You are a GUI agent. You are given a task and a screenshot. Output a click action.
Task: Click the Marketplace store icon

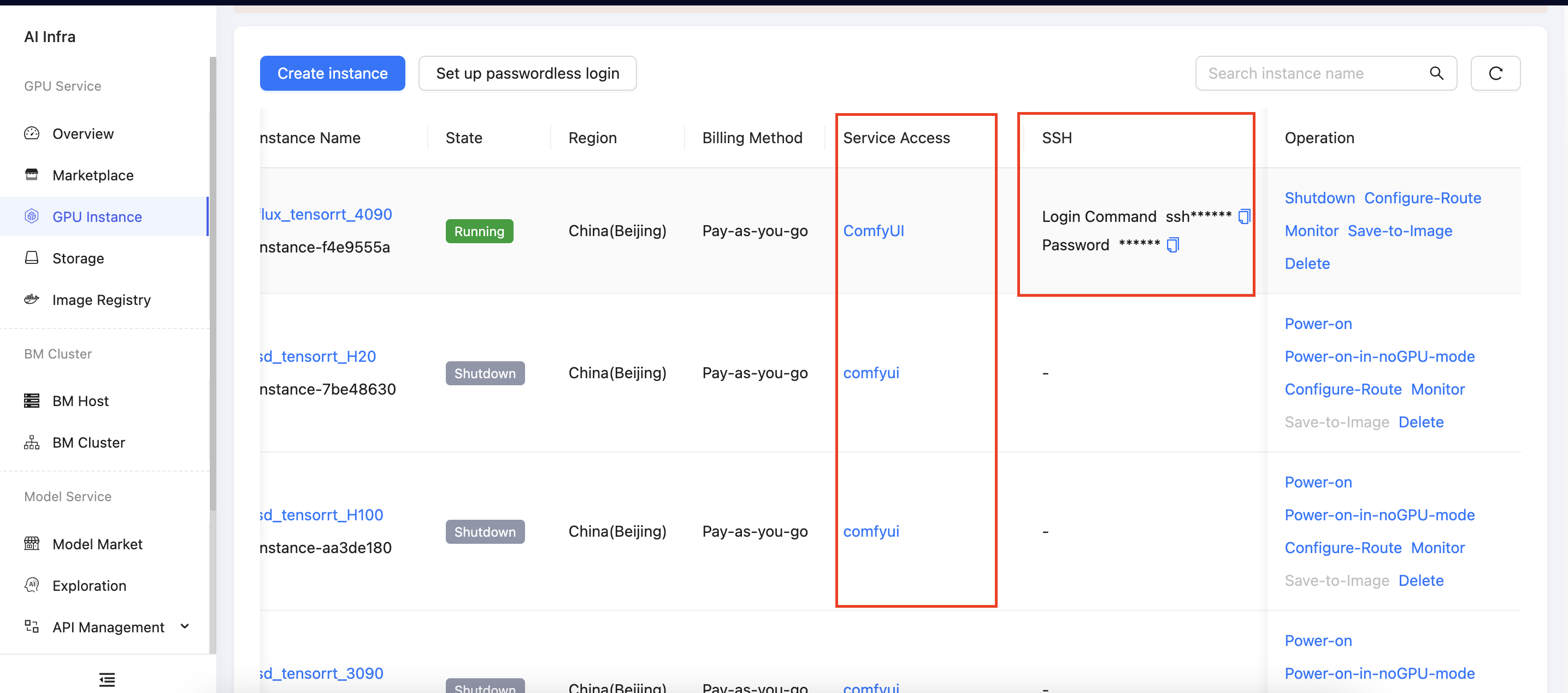pos(32,175)
